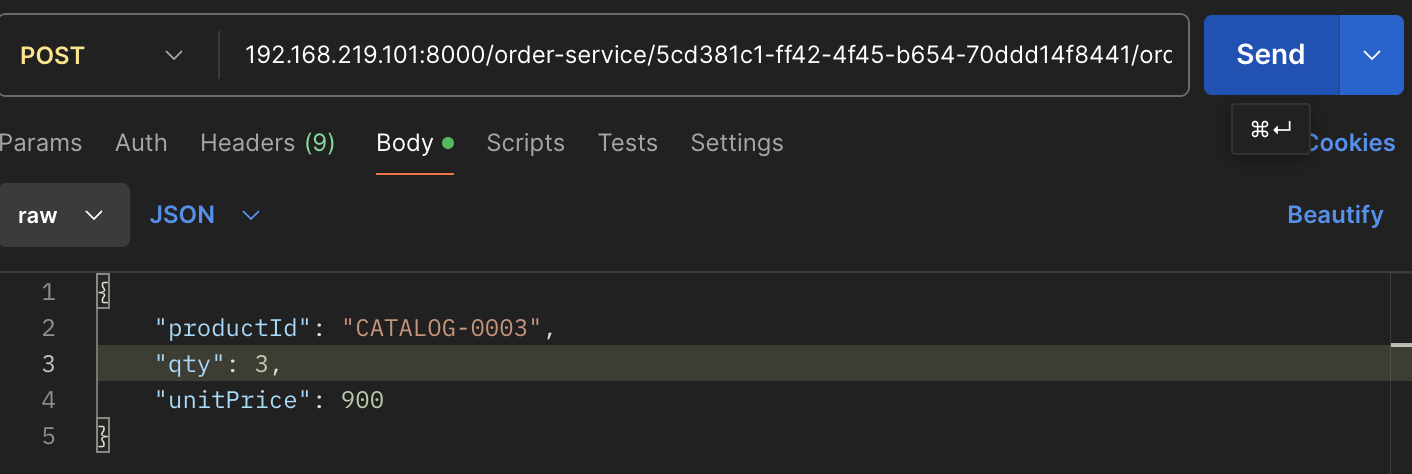Viewport: 1412px width, 474px height.
Task: Switch to the Params tab
Action: pyautogui.click(x=40, y=143)
